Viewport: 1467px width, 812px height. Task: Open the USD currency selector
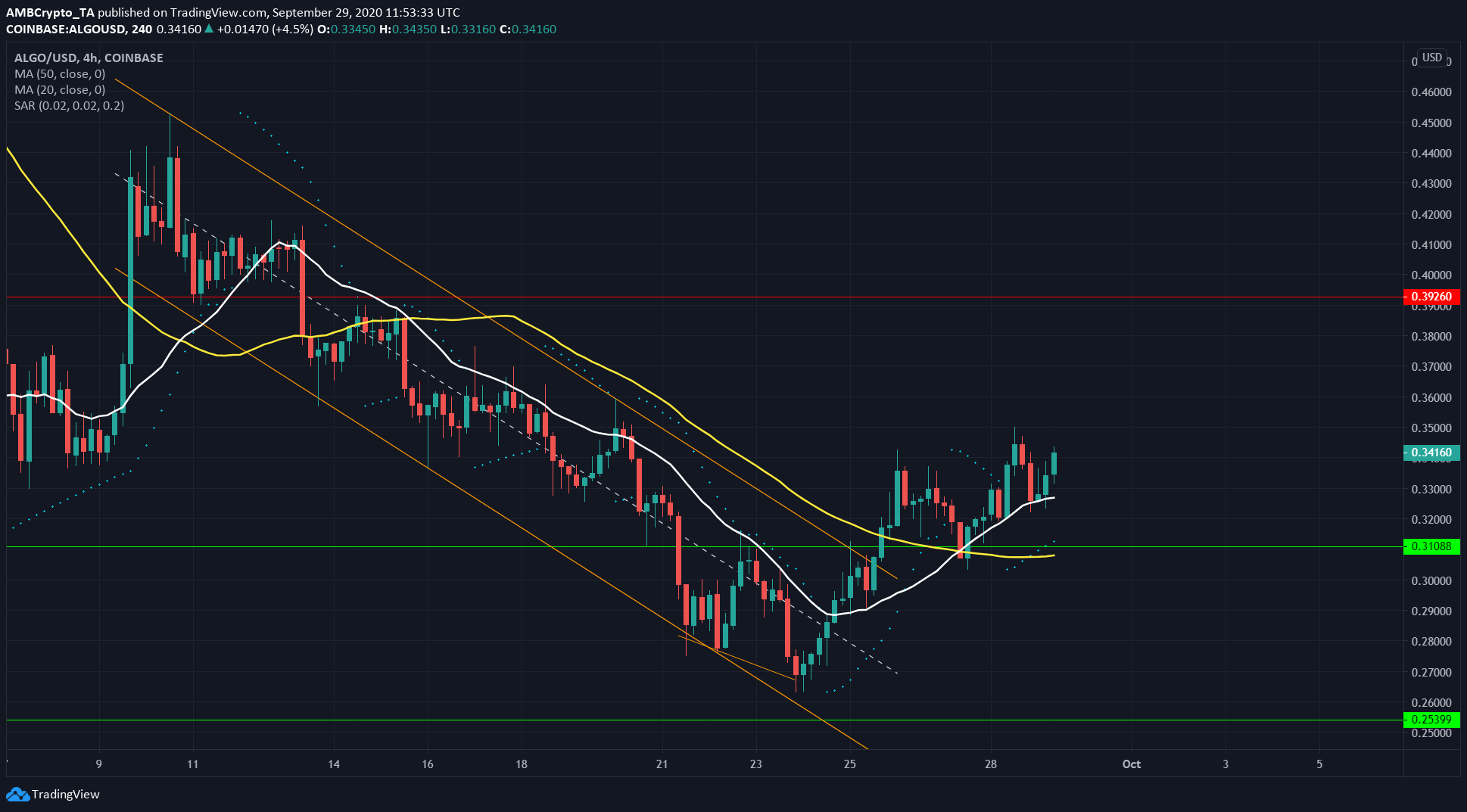click(1431, 58)
